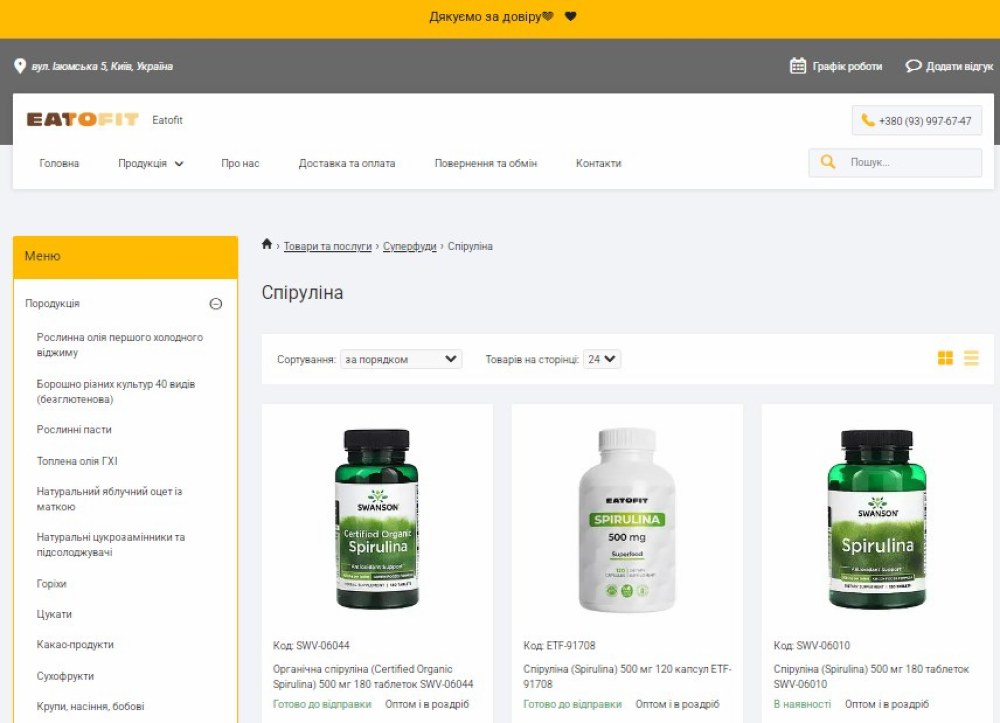The image size is (1000, 723).
Task: Switch to list view layout
Action: tap(971, 358)
